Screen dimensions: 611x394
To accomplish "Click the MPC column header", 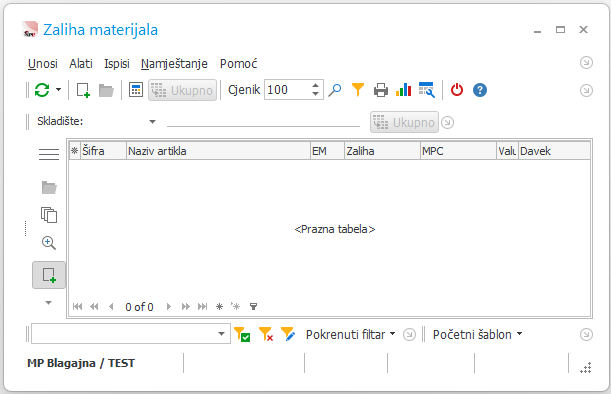I will coord(458,151).
